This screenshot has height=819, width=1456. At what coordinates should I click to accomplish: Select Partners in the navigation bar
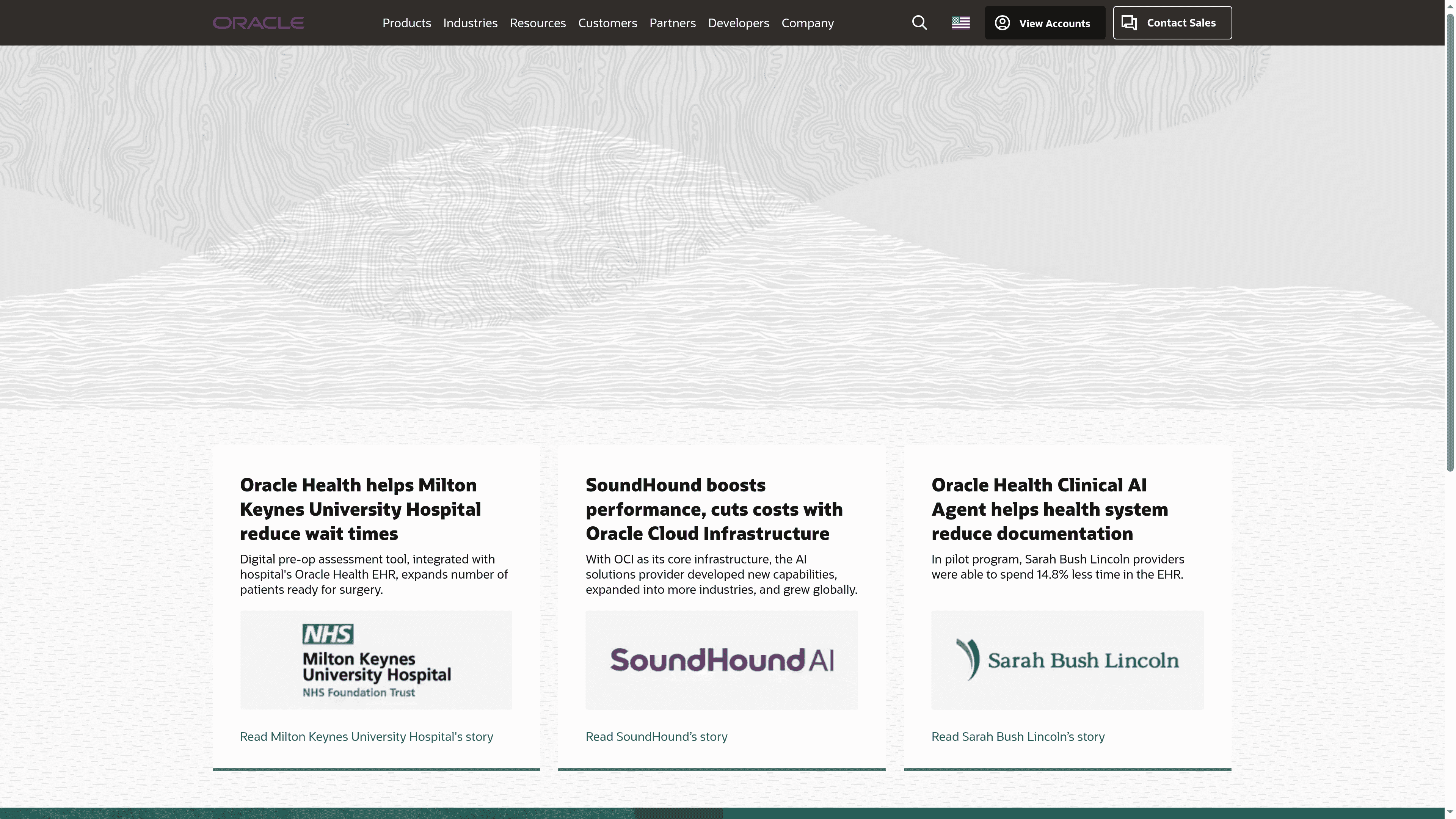[x=673, y=23]
